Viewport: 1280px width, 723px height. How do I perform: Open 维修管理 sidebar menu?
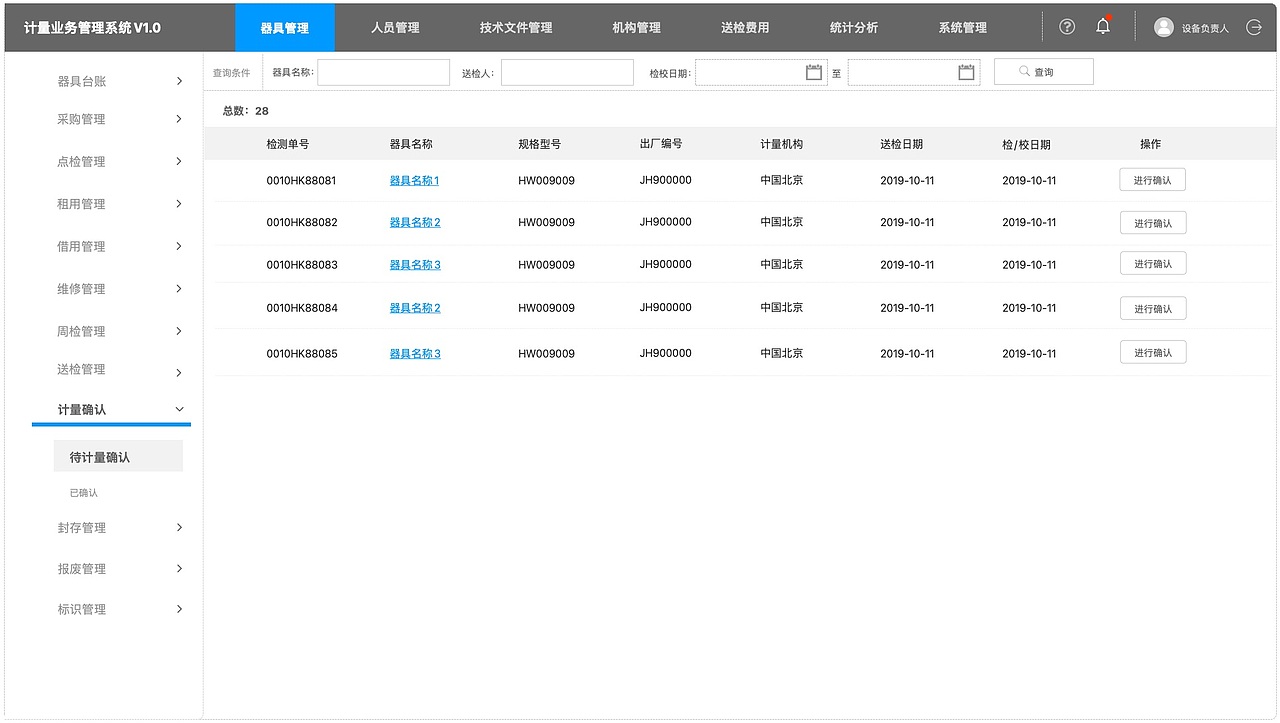(81, 289)
